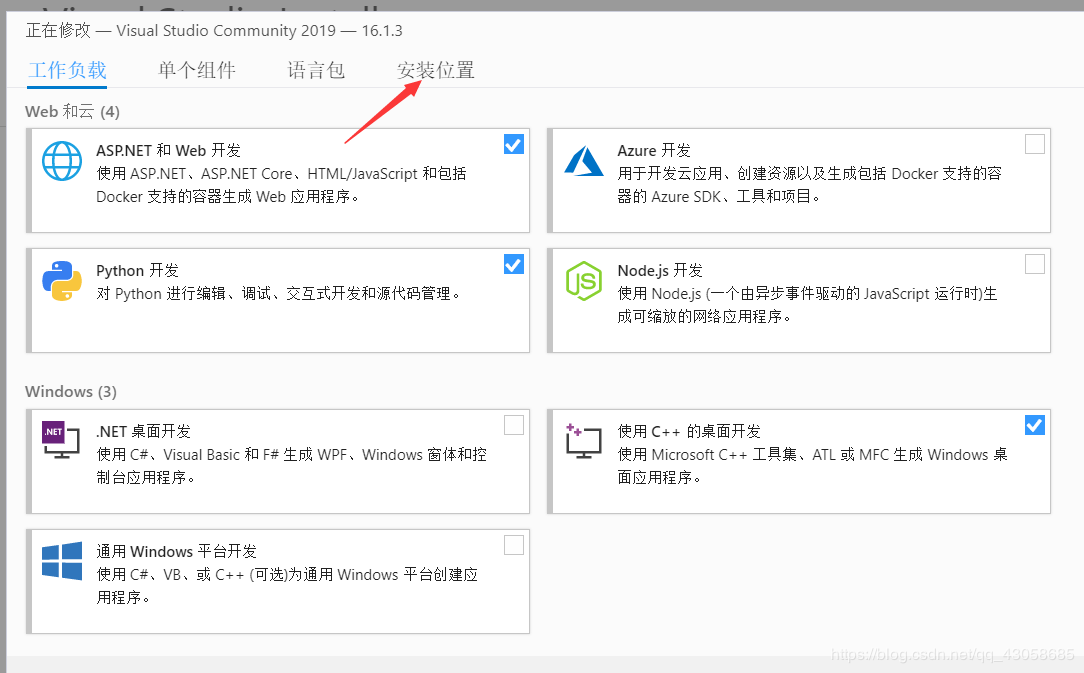This screenshot has width=1084, height=673.
Task: Click the Node.js hexagon icon
Action: [x=584, y=280]
